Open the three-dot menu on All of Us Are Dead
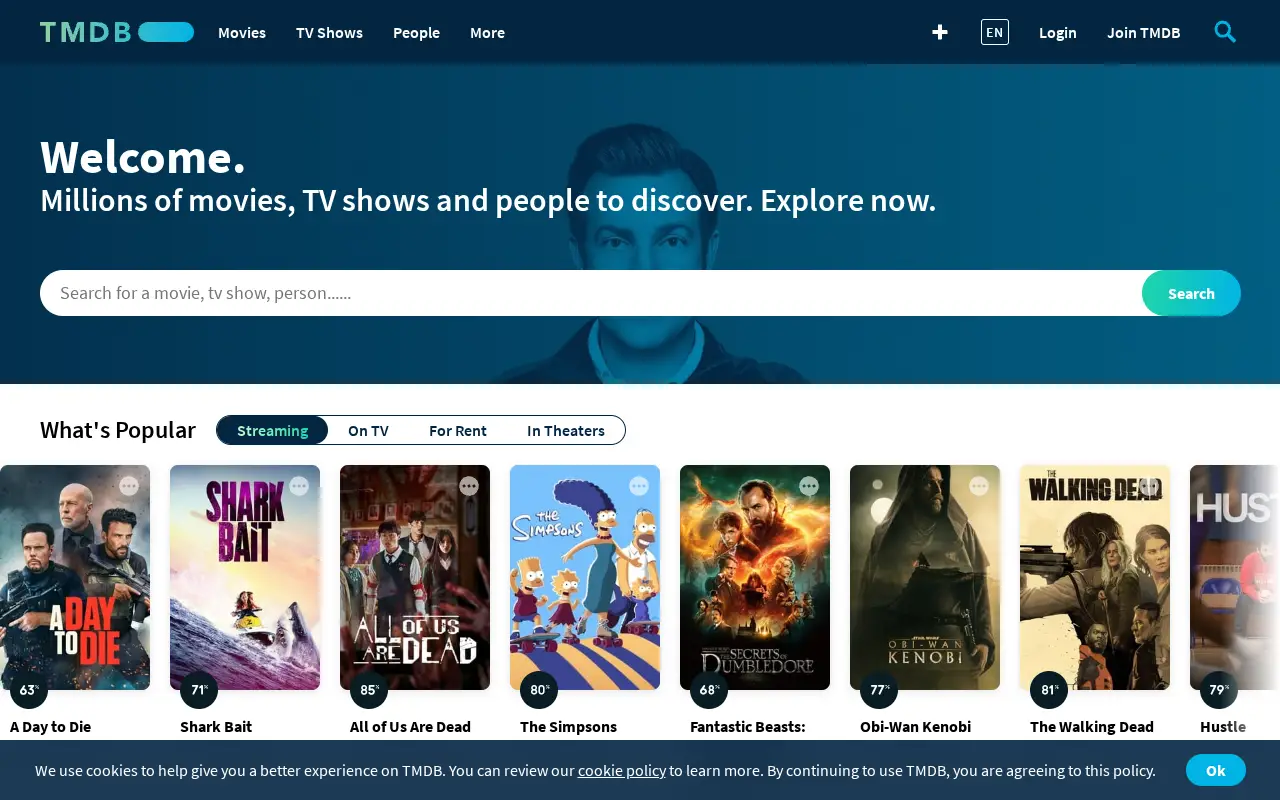 point(469,486)
